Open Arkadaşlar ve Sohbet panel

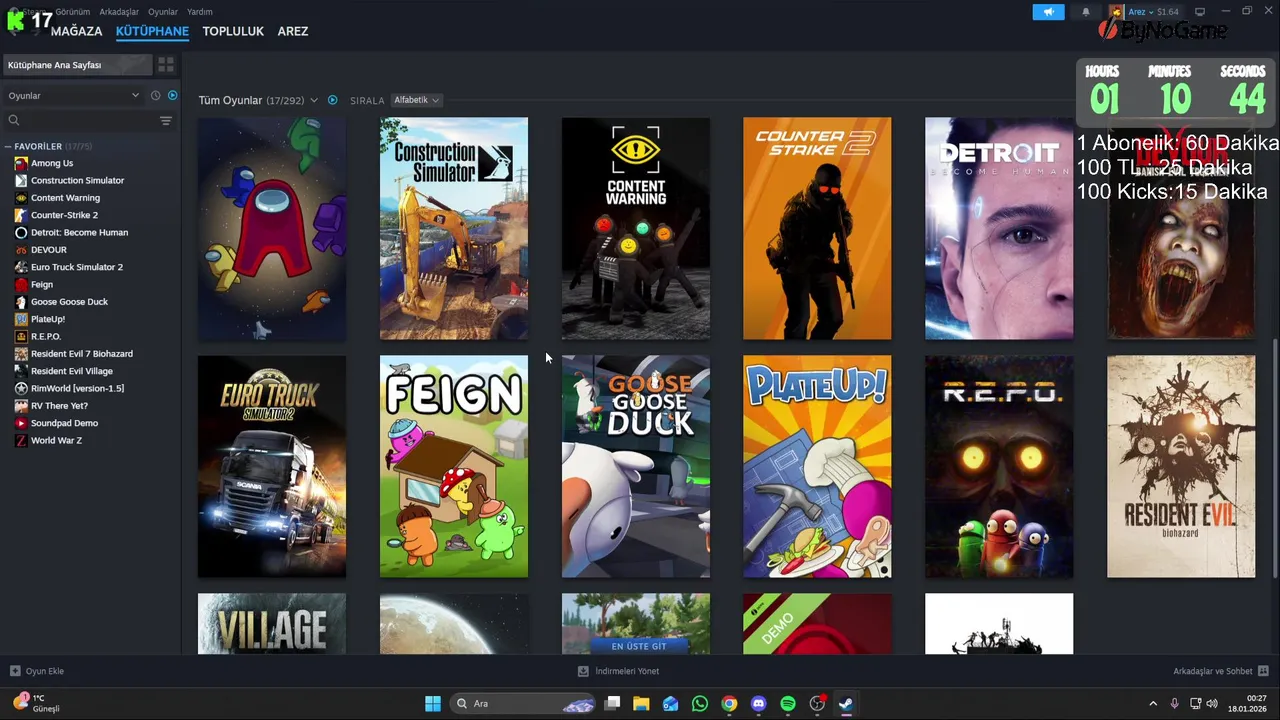pyautogui.click(x=1221, y=671)
